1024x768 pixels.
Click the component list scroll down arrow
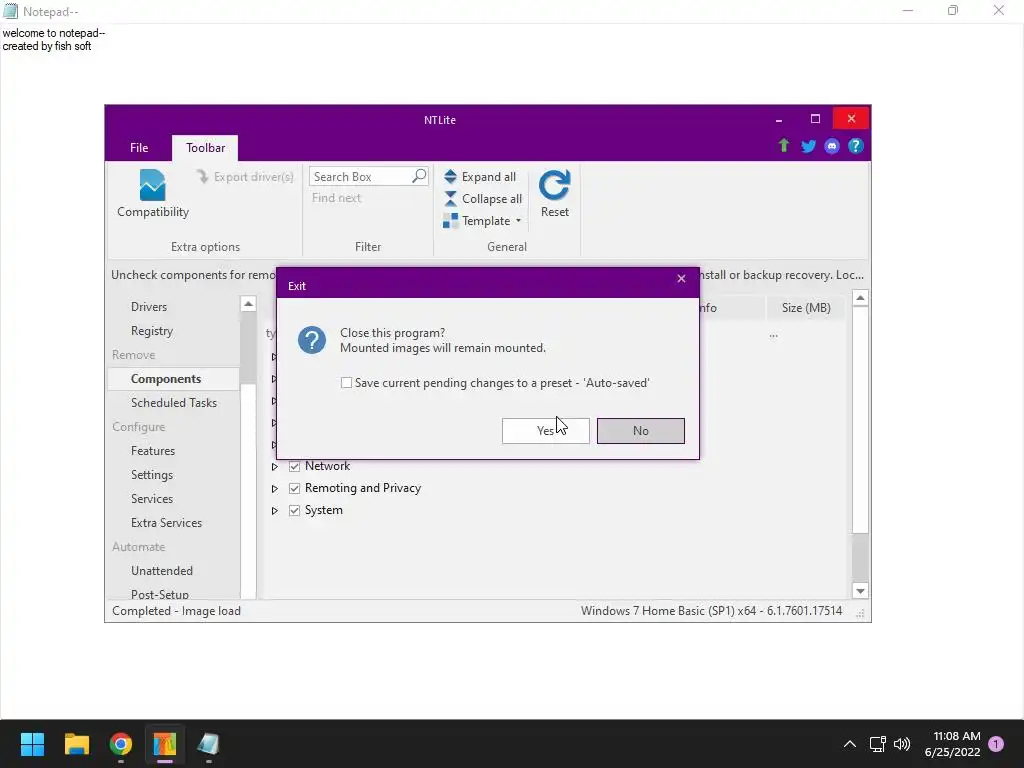tap(860, 591)
